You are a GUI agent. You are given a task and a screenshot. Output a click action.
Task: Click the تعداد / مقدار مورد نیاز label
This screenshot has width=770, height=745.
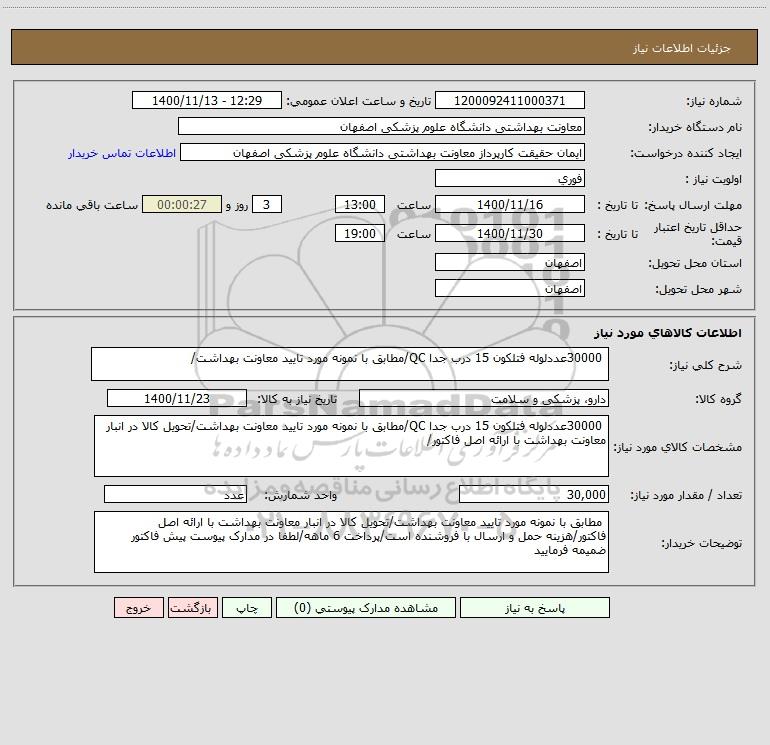pyautogui.click(x=686, y=496)
